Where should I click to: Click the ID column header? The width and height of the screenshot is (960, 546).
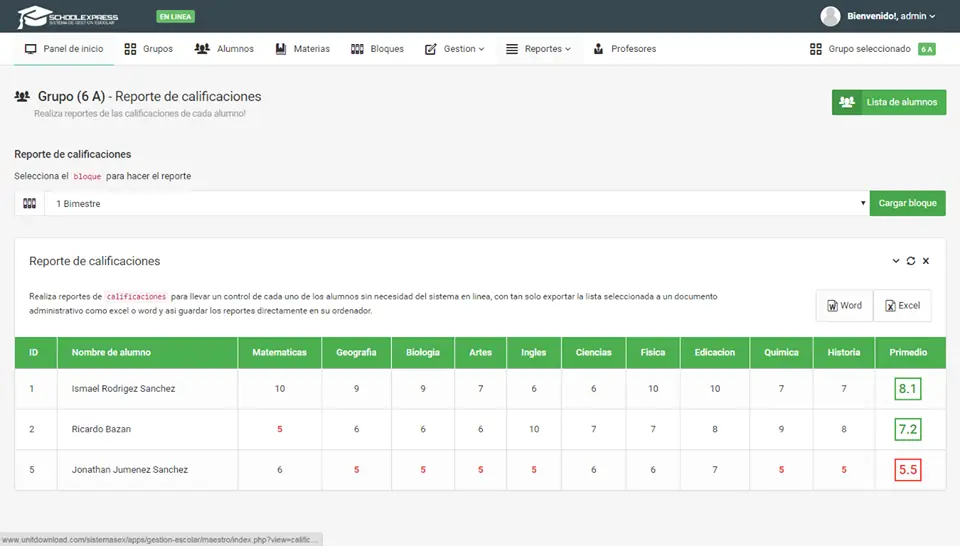point(36,353)
